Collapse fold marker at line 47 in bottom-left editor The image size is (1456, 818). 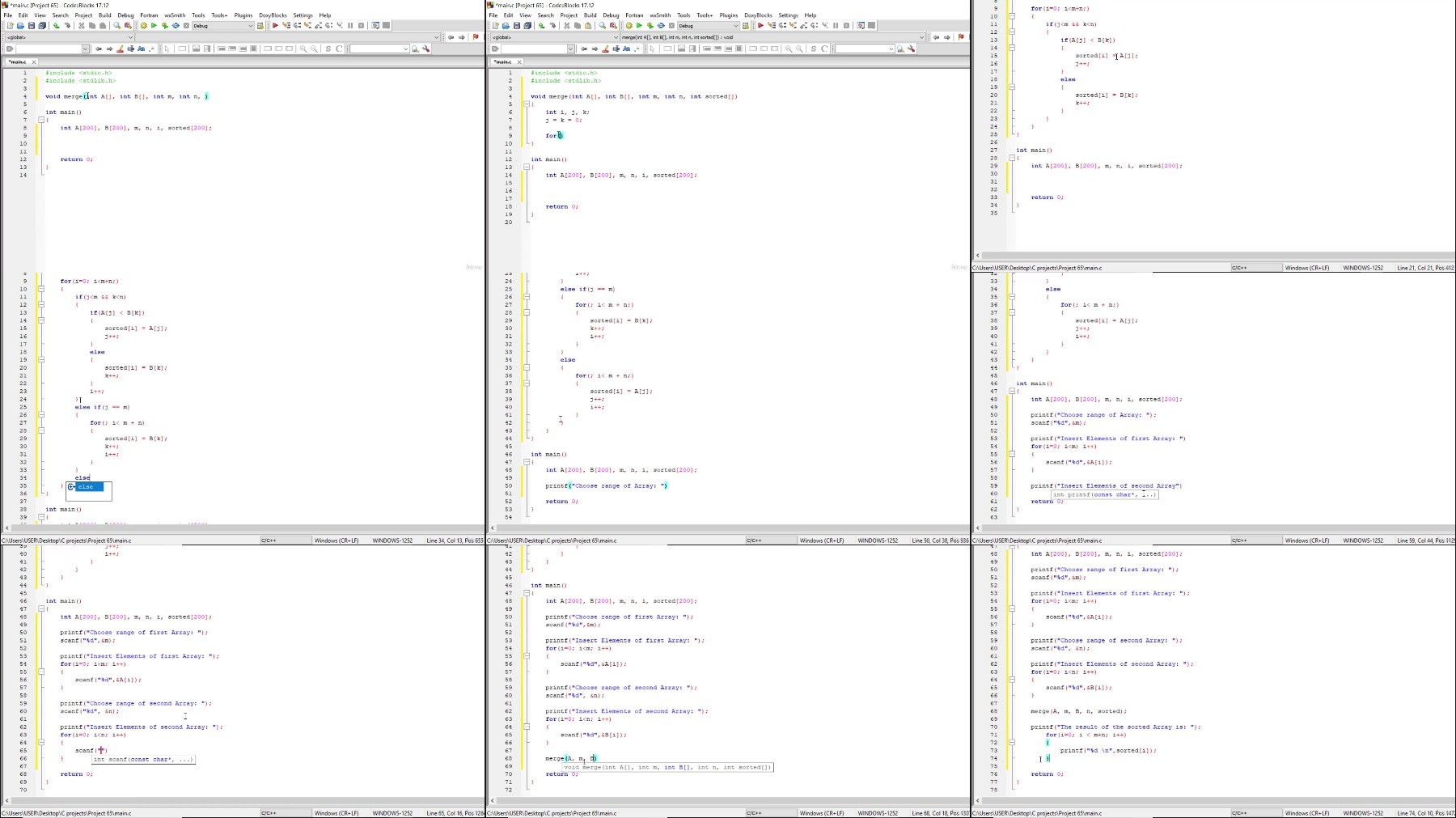(41, 608)
